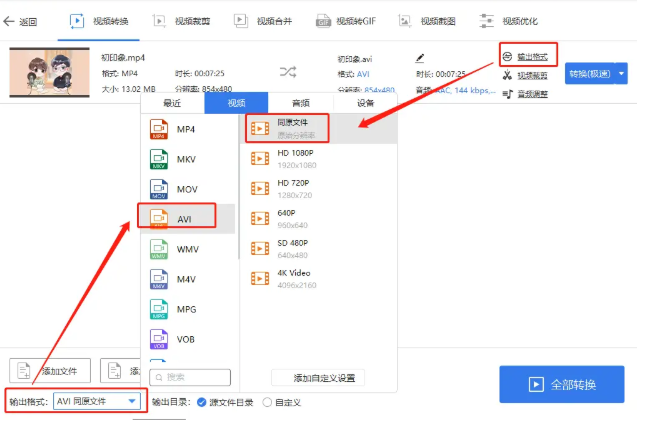
Task: Open the 输出格式 AVI 同原文件 dropdown
Action: (97, 401)
